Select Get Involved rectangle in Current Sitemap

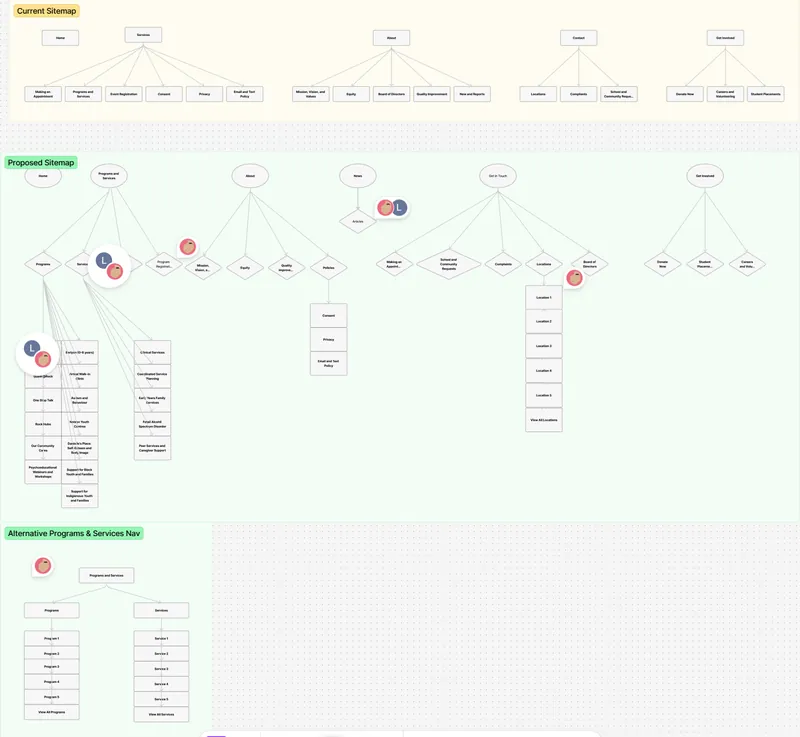[725, 38]
